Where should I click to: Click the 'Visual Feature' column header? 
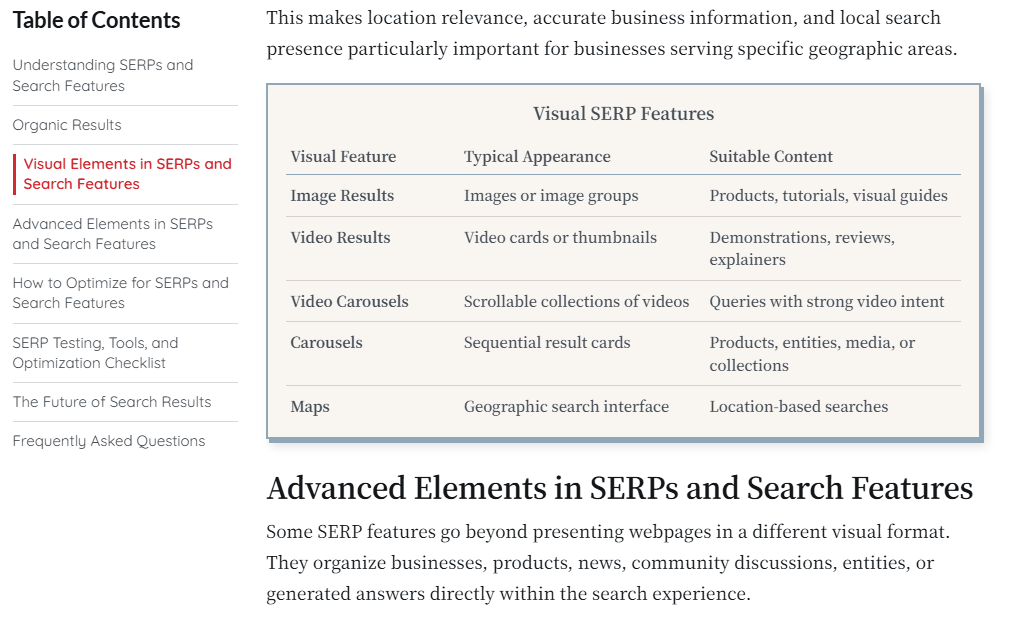(x=343, y=157)
